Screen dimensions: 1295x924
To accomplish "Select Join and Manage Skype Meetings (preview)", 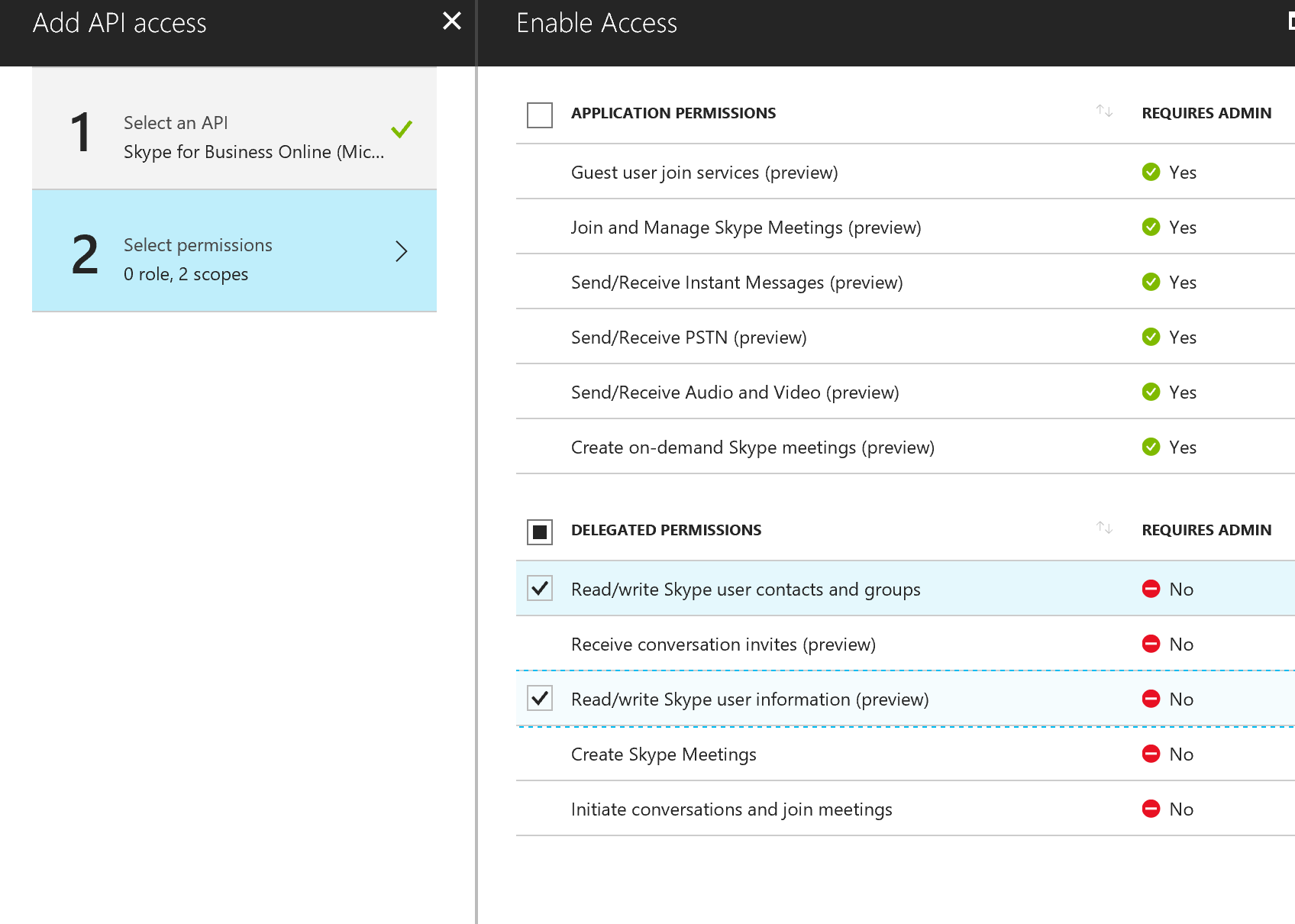I will (906, 227).
